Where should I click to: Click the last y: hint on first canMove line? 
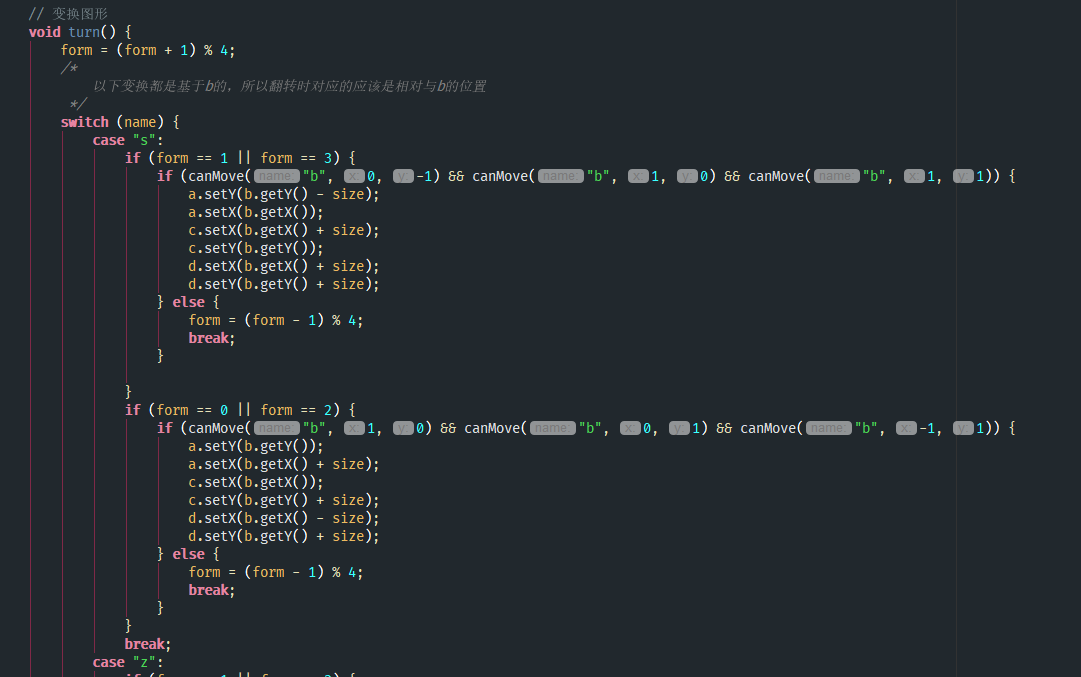[963, 176]
